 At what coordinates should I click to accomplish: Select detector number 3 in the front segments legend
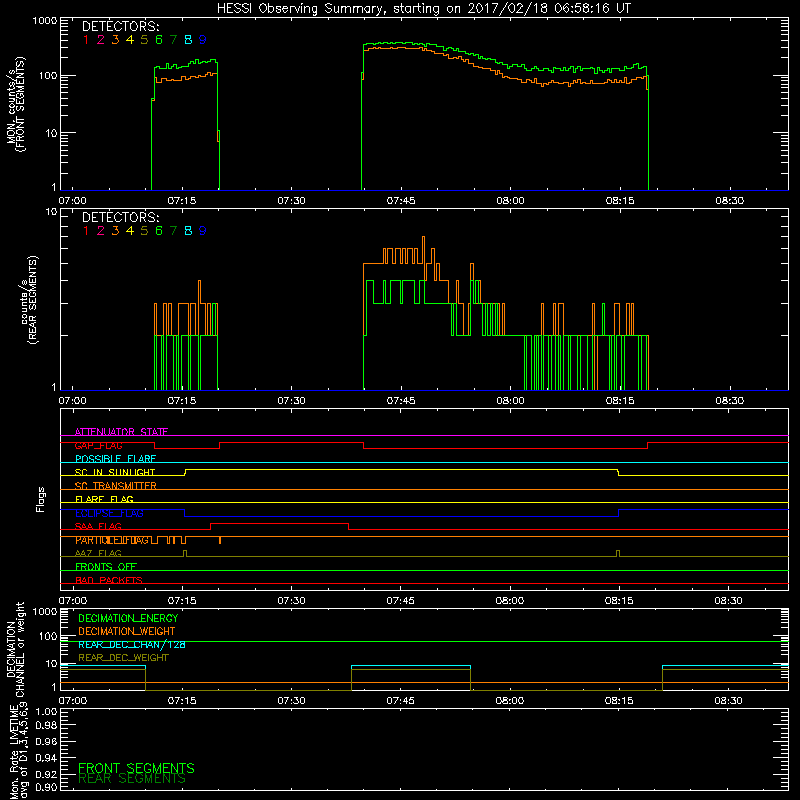(115, 40)
